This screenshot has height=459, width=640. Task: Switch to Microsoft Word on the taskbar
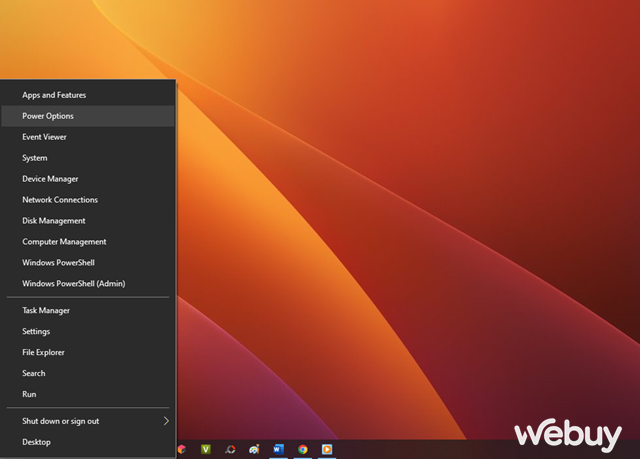pos(278,449)
